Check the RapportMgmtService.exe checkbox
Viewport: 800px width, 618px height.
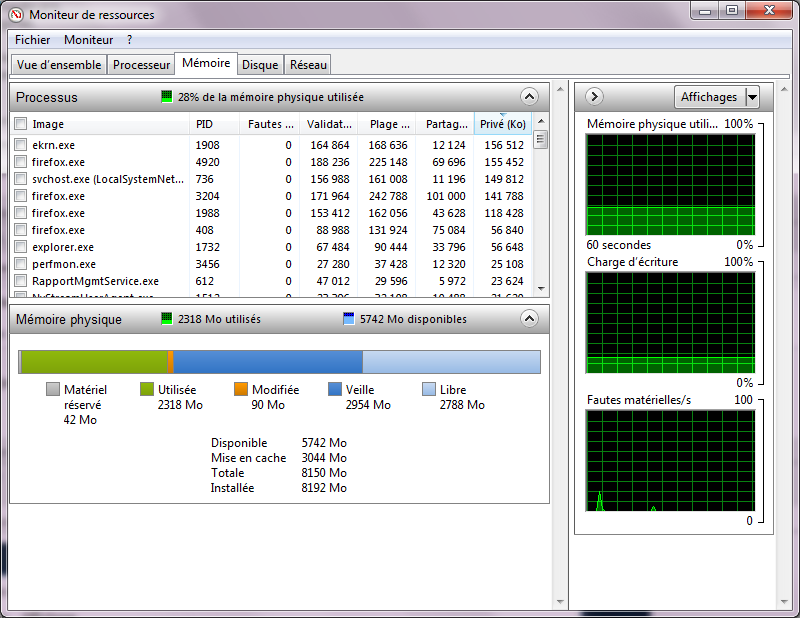point(20,281)
